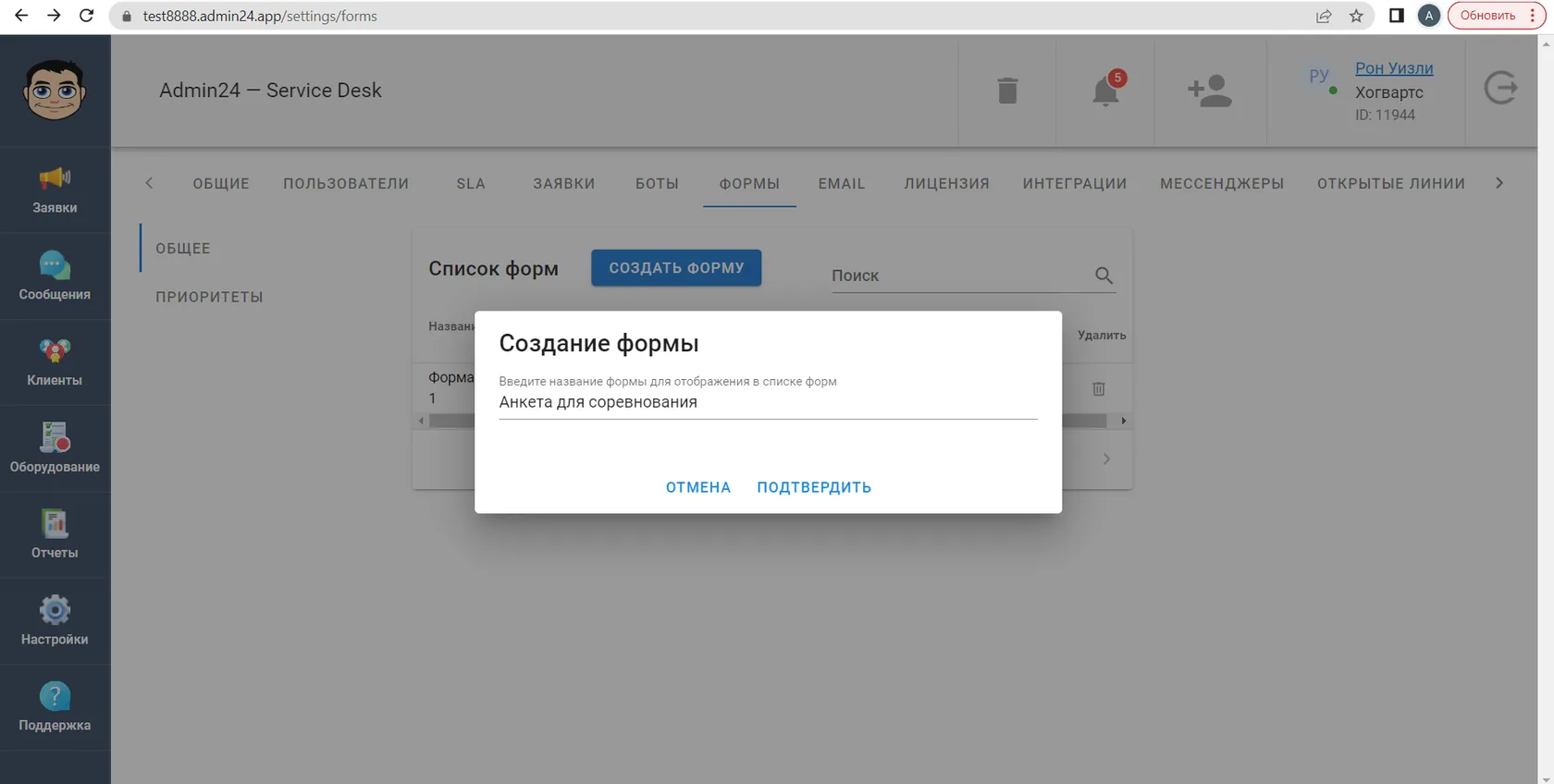The width and height of the screenshot is (1554, 784).
Task: Click the ID: 11944 text
Action: [x=1385, y=115]
